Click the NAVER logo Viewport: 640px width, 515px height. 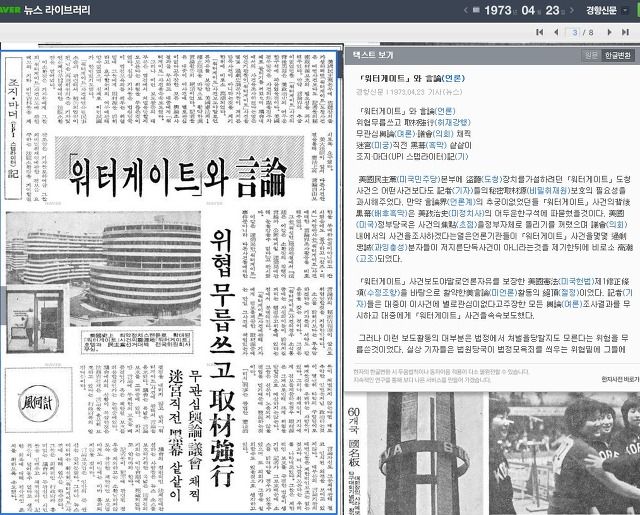coord(10,10)
